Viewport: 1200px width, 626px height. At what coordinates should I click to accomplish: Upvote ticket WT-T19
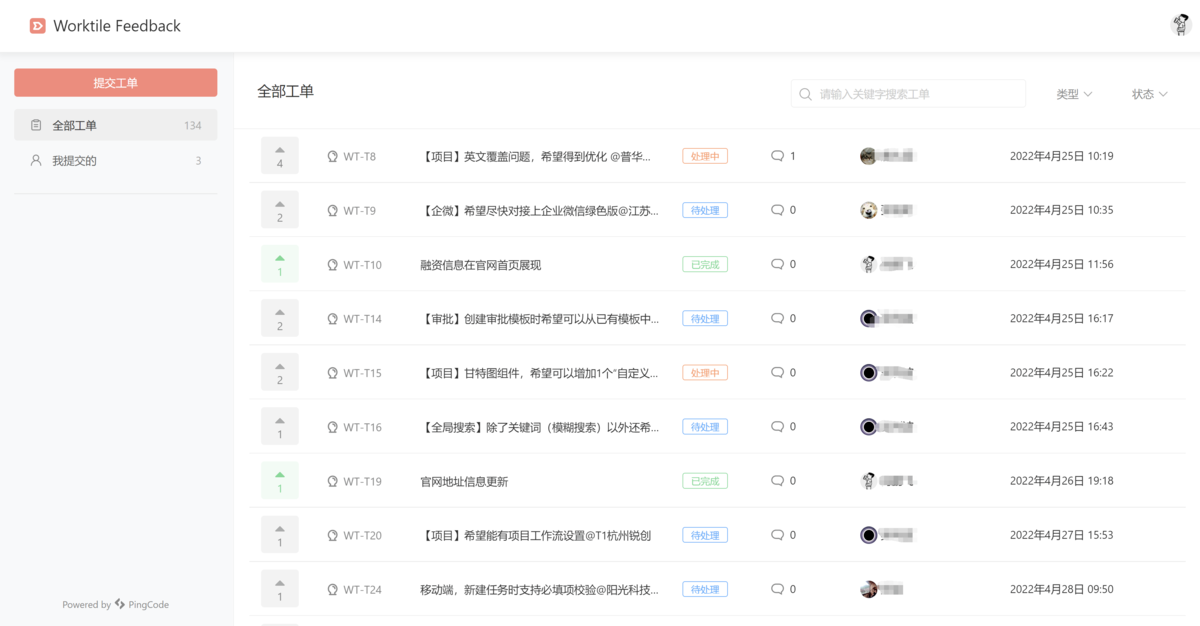tap(279, 480)
